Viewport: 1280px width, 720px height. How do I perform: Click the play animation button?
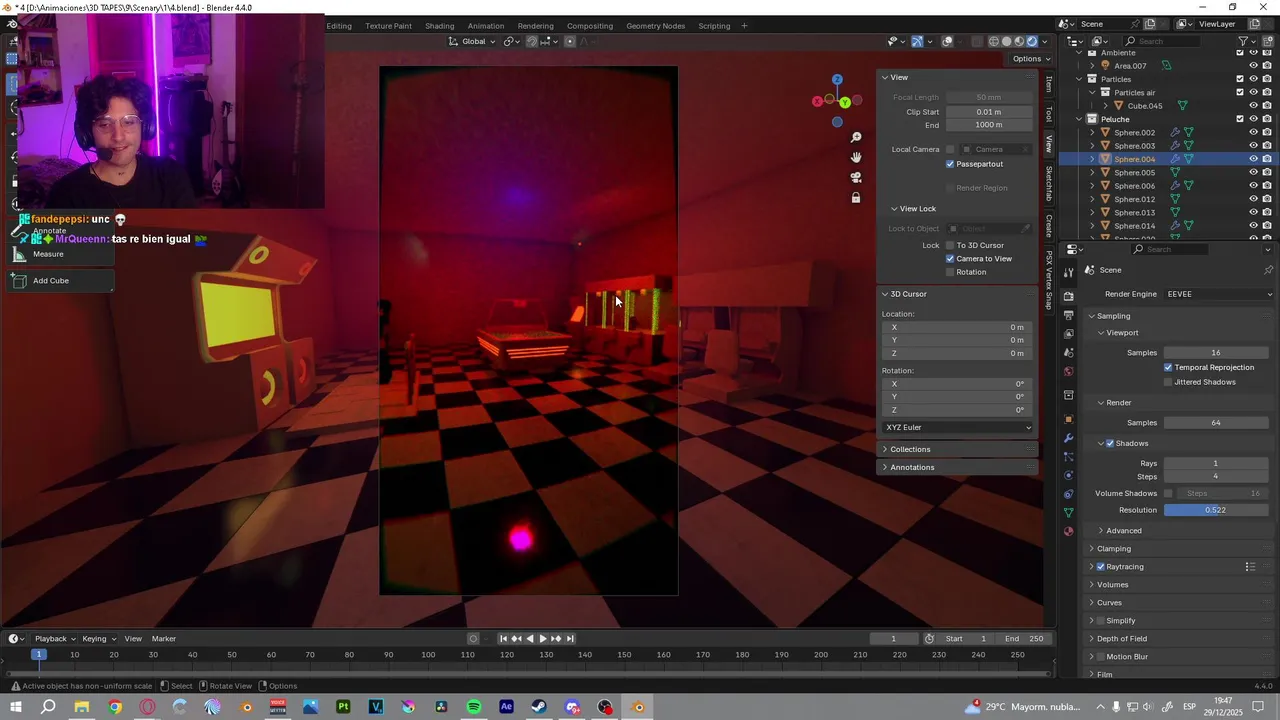tap(542, 639)
